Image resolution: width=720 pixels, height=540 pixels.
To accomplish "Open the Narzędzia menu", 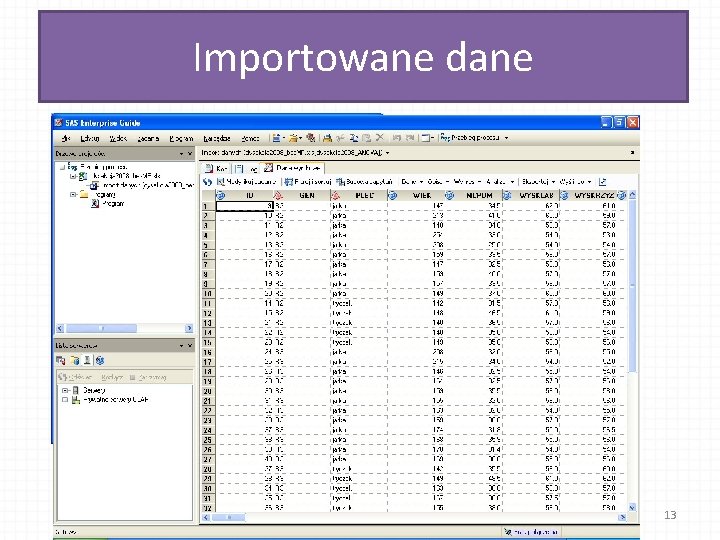I will [x=217, y=138].
